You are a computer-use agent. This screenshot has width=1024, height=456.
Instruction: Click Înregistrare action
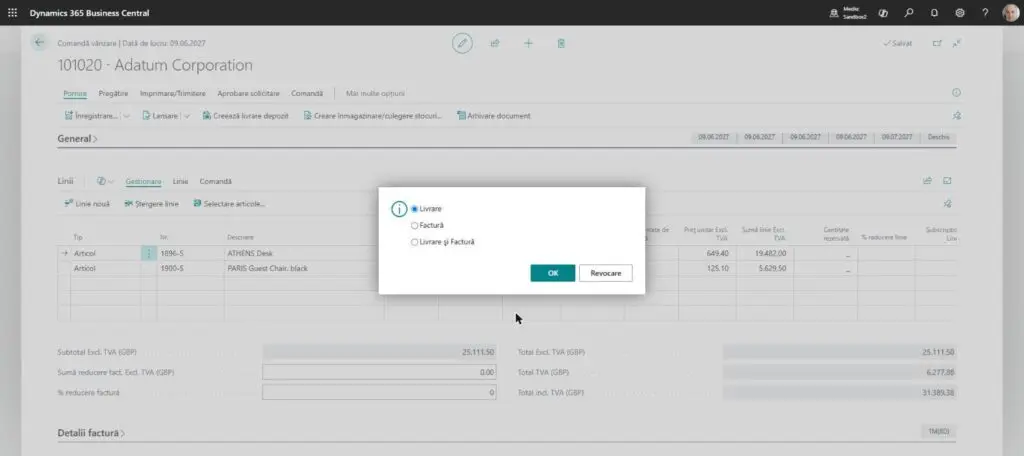pyautogui.click(x=91, y=116)
